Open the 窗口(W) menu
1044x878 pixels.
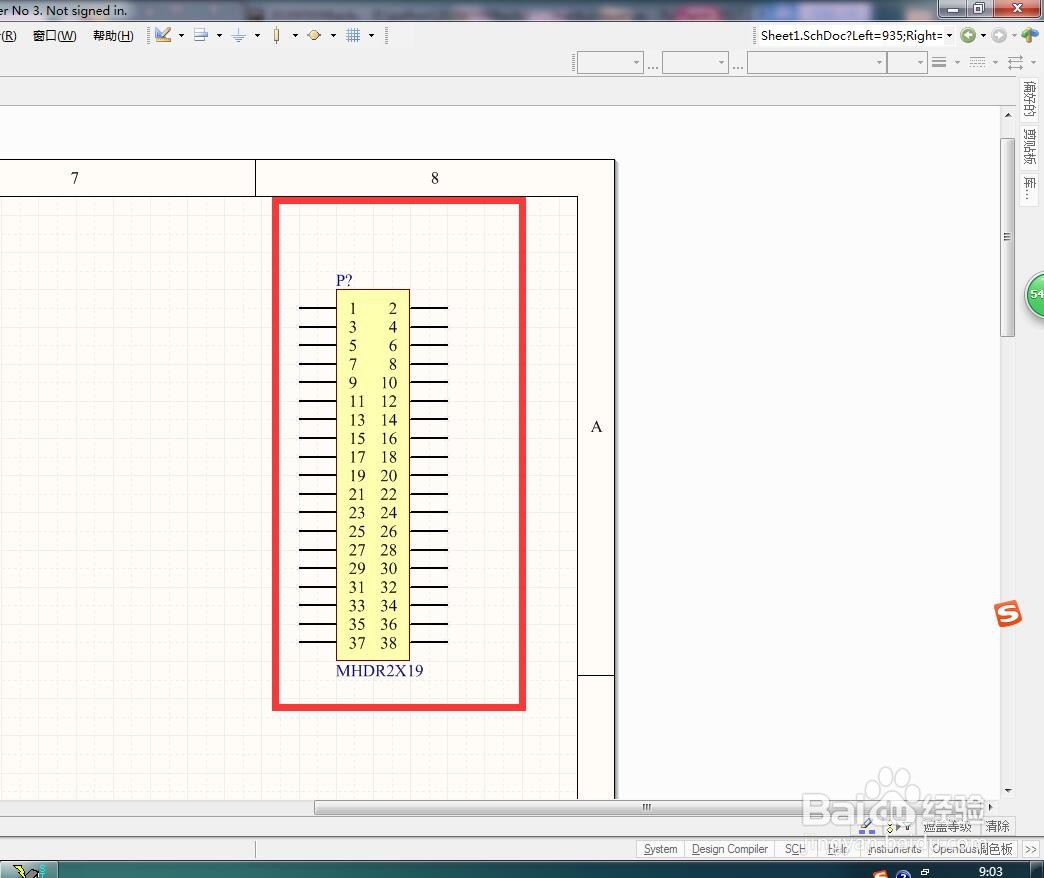(x=55, y=36)
